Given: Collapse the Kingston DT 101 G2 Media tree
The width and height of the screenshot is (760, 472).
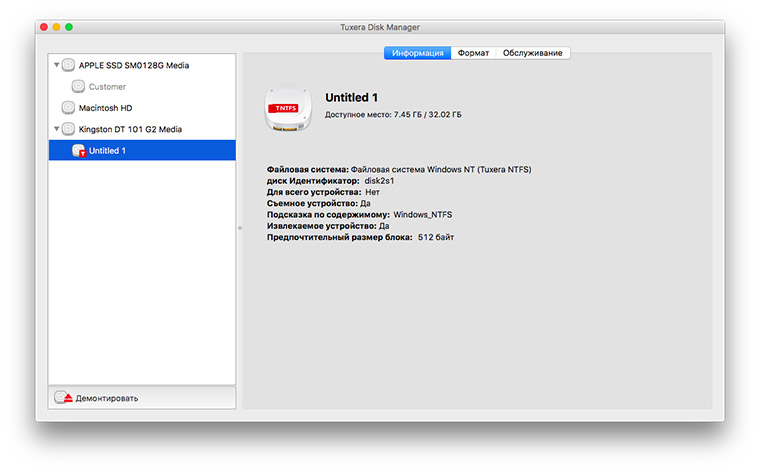Looking at the screenshot, I should point(56,128).
